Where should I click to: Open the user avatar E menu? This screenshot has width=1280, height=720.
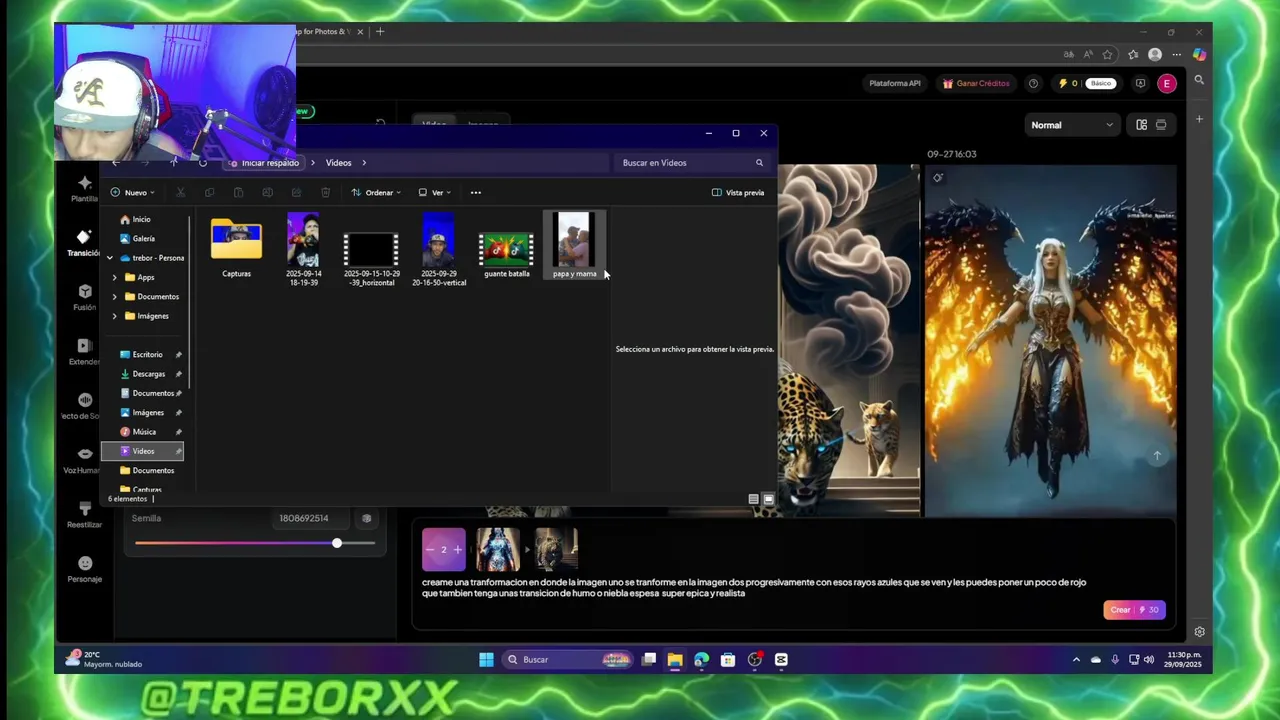pos(1166,83)
